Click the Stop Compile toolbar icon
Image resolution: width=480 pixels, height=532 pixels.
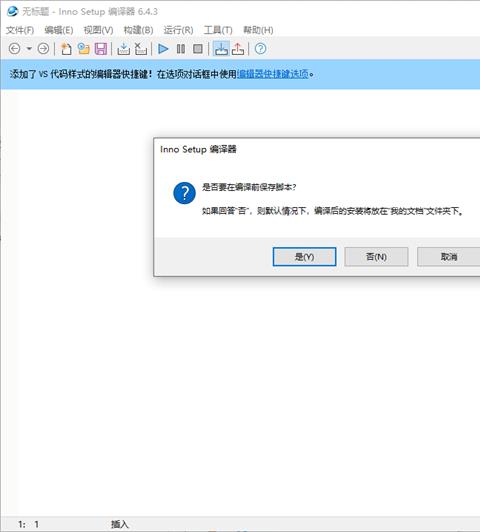pyautogui.click(x=140, y=49)
